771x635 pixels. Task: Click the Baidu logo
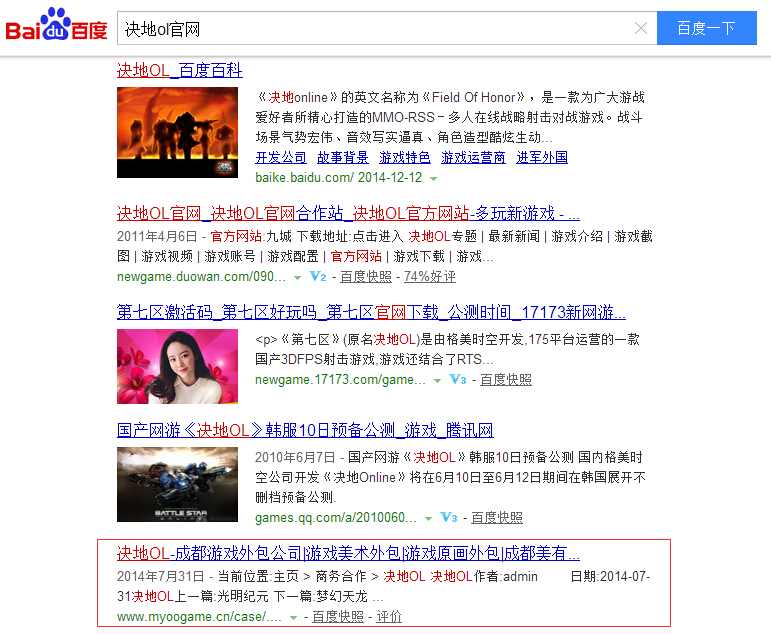pos(57,28)
